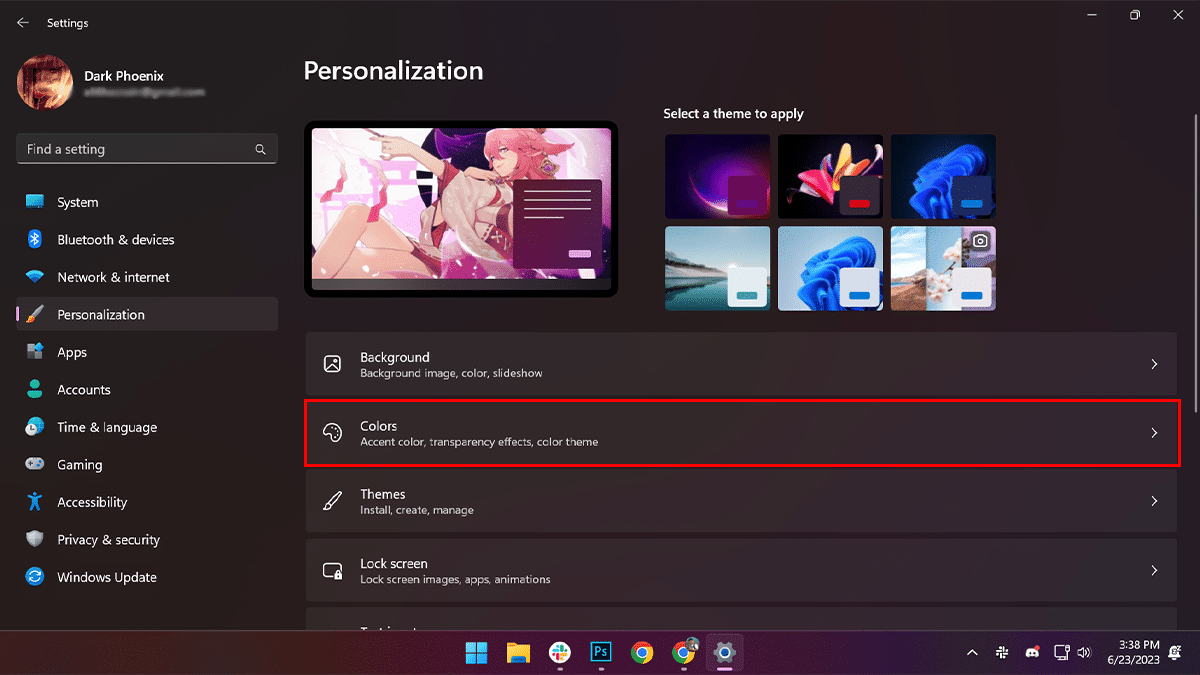Open Network & internet settings
Viewport: 1200px width, 675px height.
pyautogui.click(x=113, y=277)
